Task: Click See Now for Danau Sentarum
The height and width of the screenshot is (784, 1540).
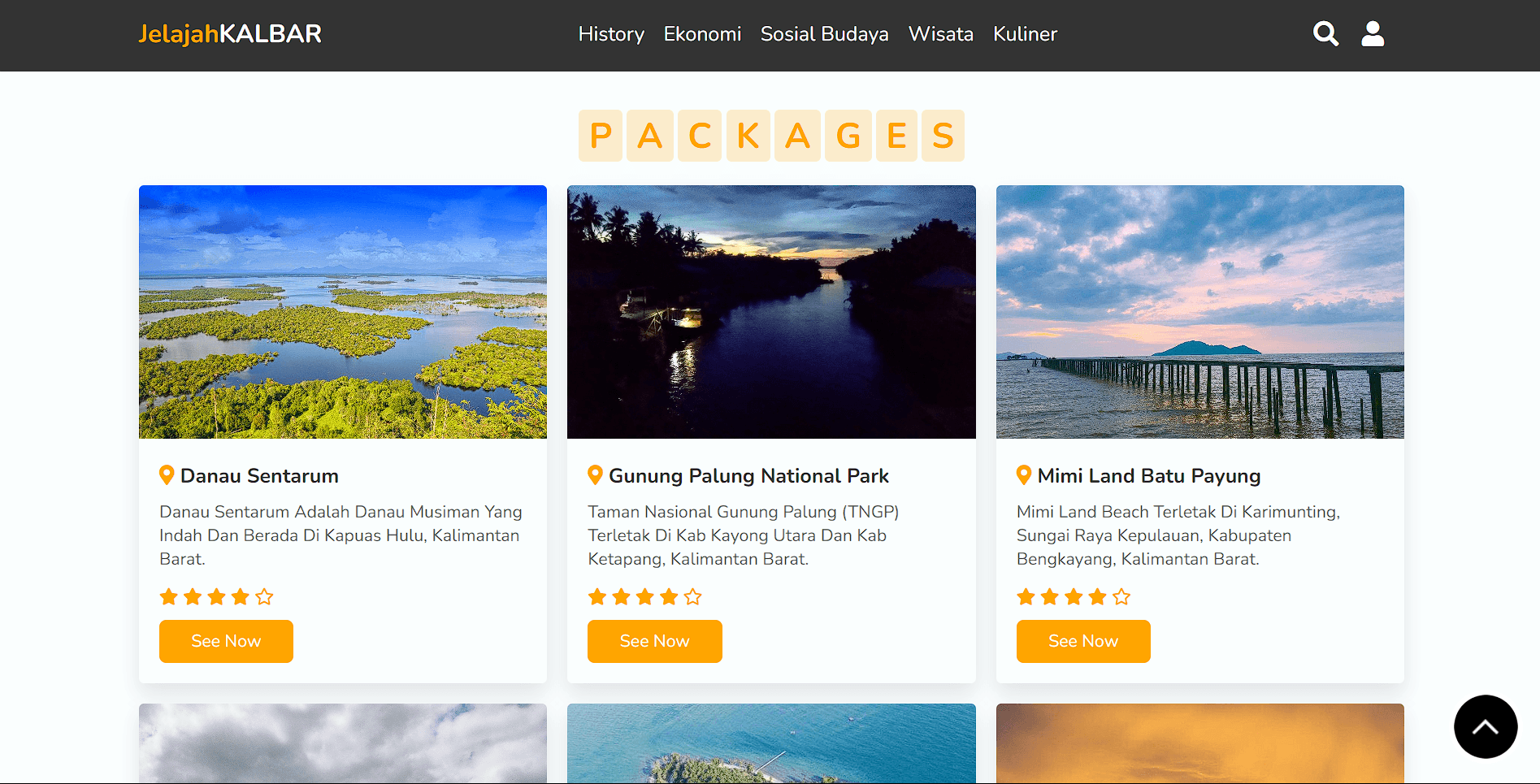Action: point(226,641)
